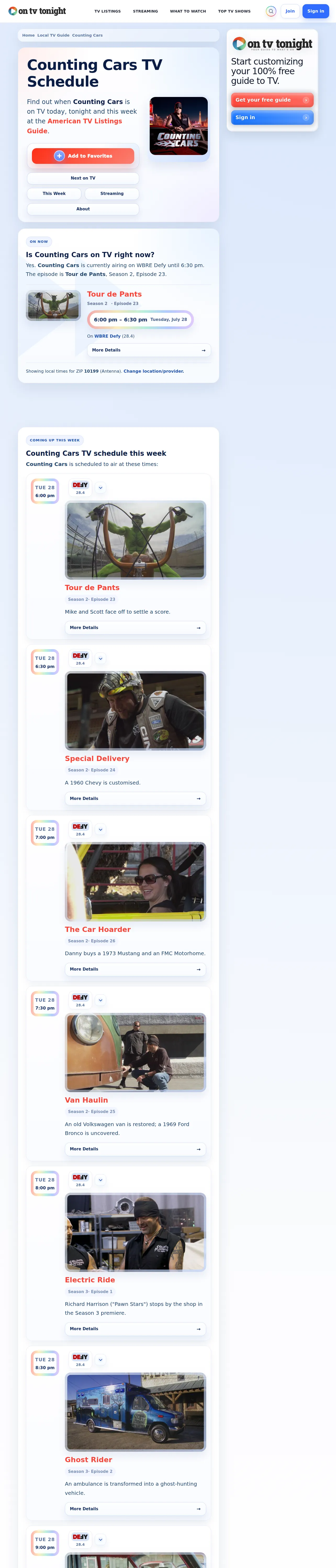336x1568 pixels.
Task: Open the TV Listings menu
Action: pos(107,11)
